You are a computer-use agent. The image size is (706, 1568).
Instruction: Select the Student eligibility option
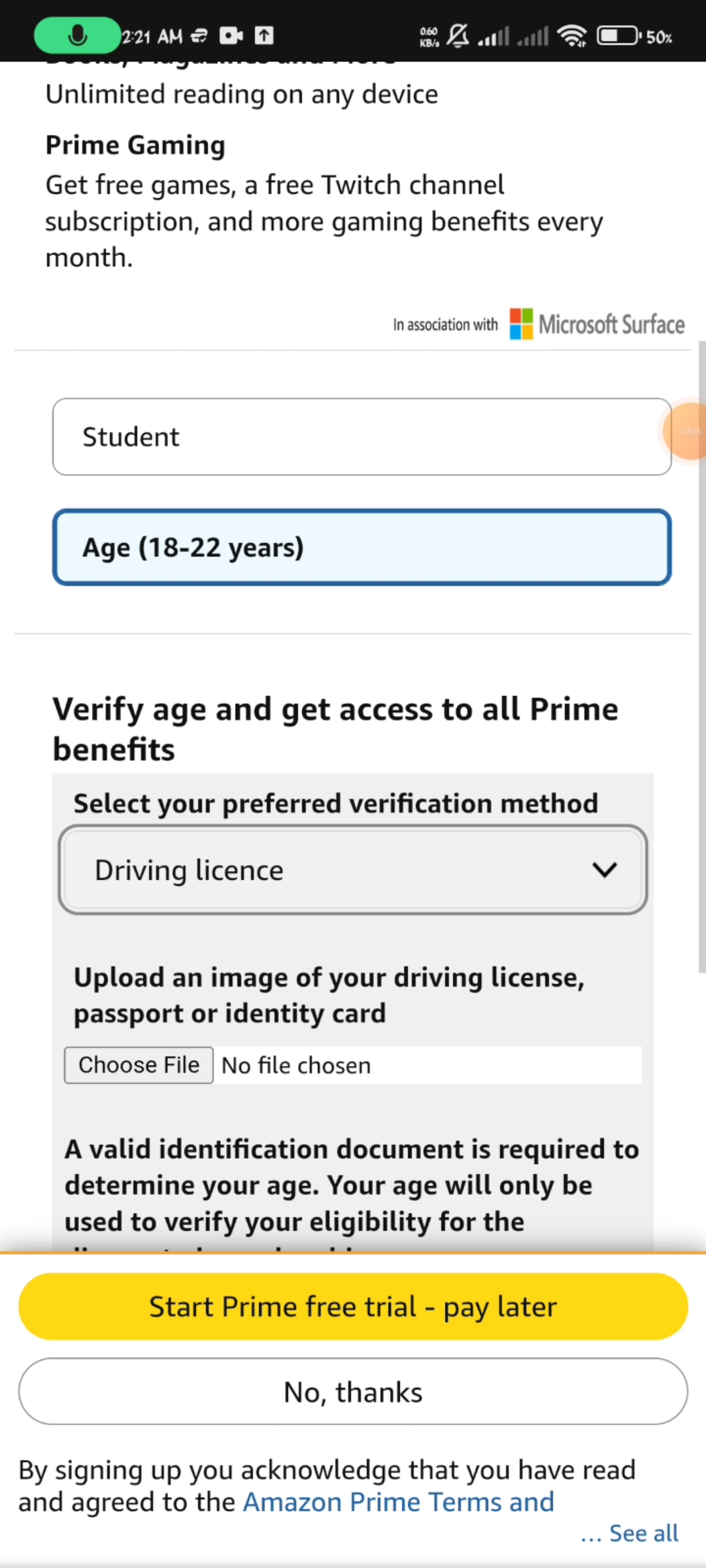pyautogui.click(x=361, y=436)
